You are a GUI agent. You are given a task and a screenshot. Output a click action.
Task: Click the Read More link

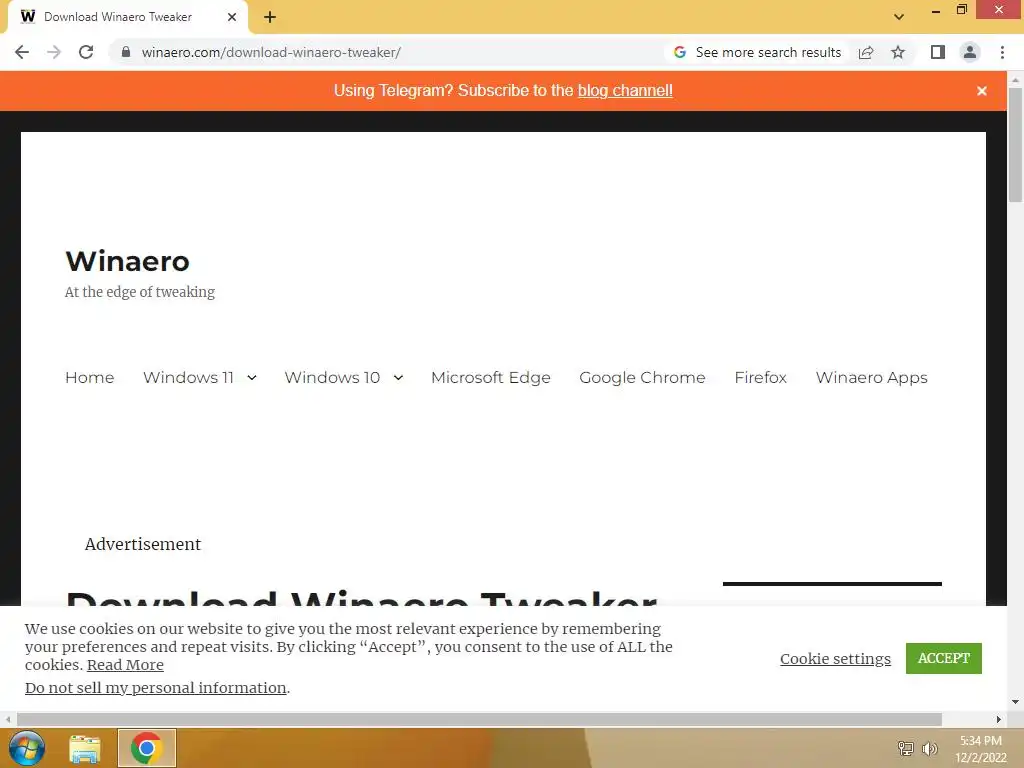125,665
